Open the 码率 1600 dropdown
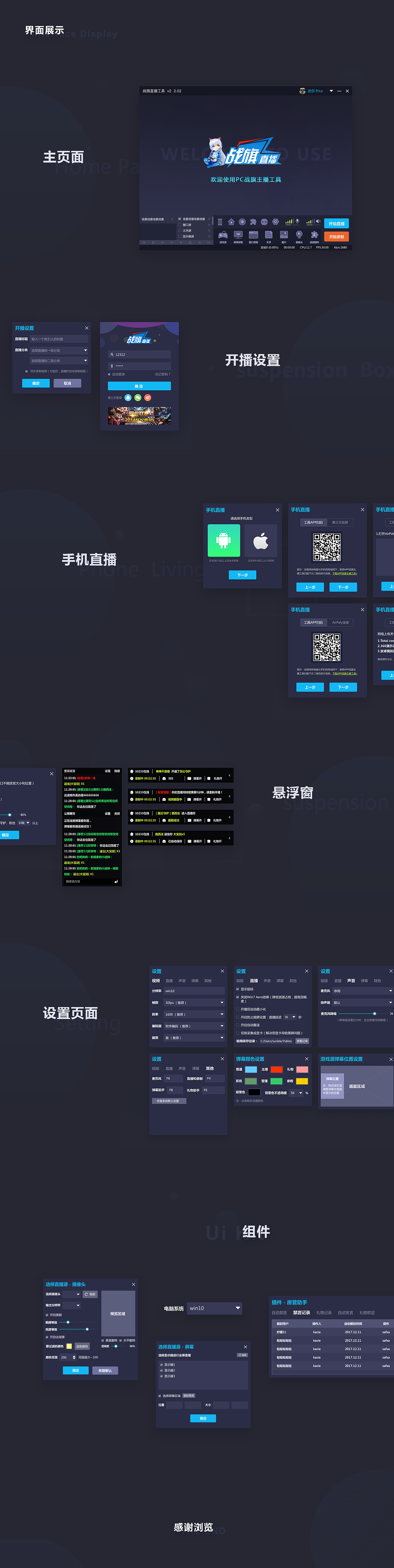 [x=194, y=1014]
